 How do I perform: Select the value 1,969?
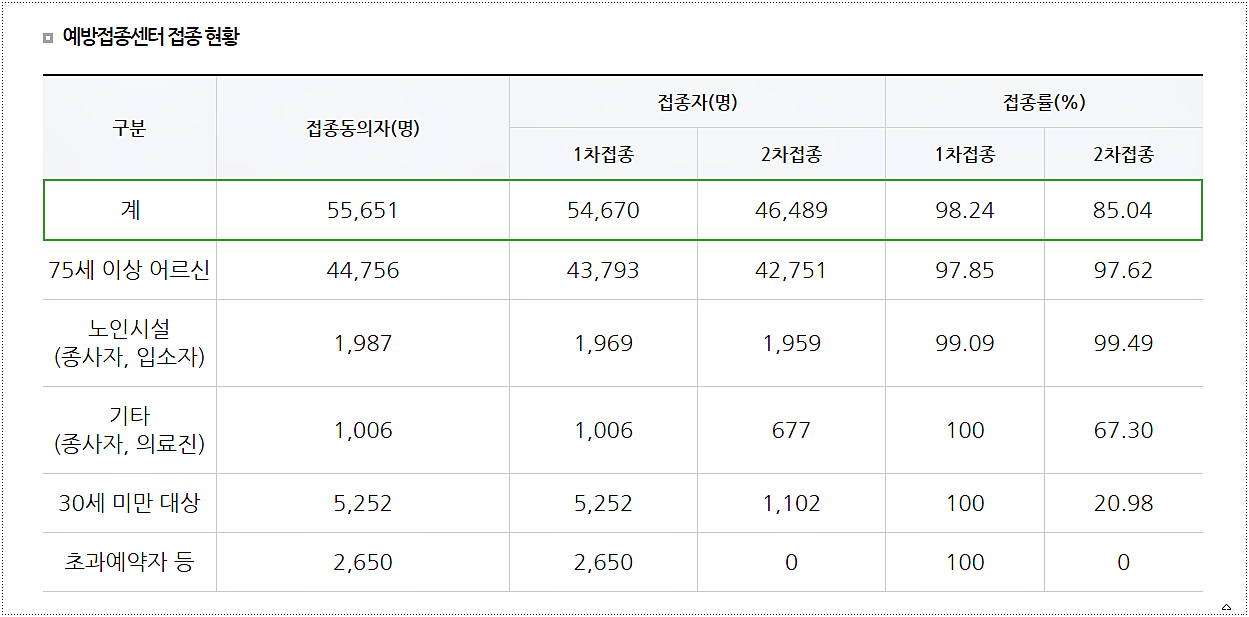tap(603, 344)
